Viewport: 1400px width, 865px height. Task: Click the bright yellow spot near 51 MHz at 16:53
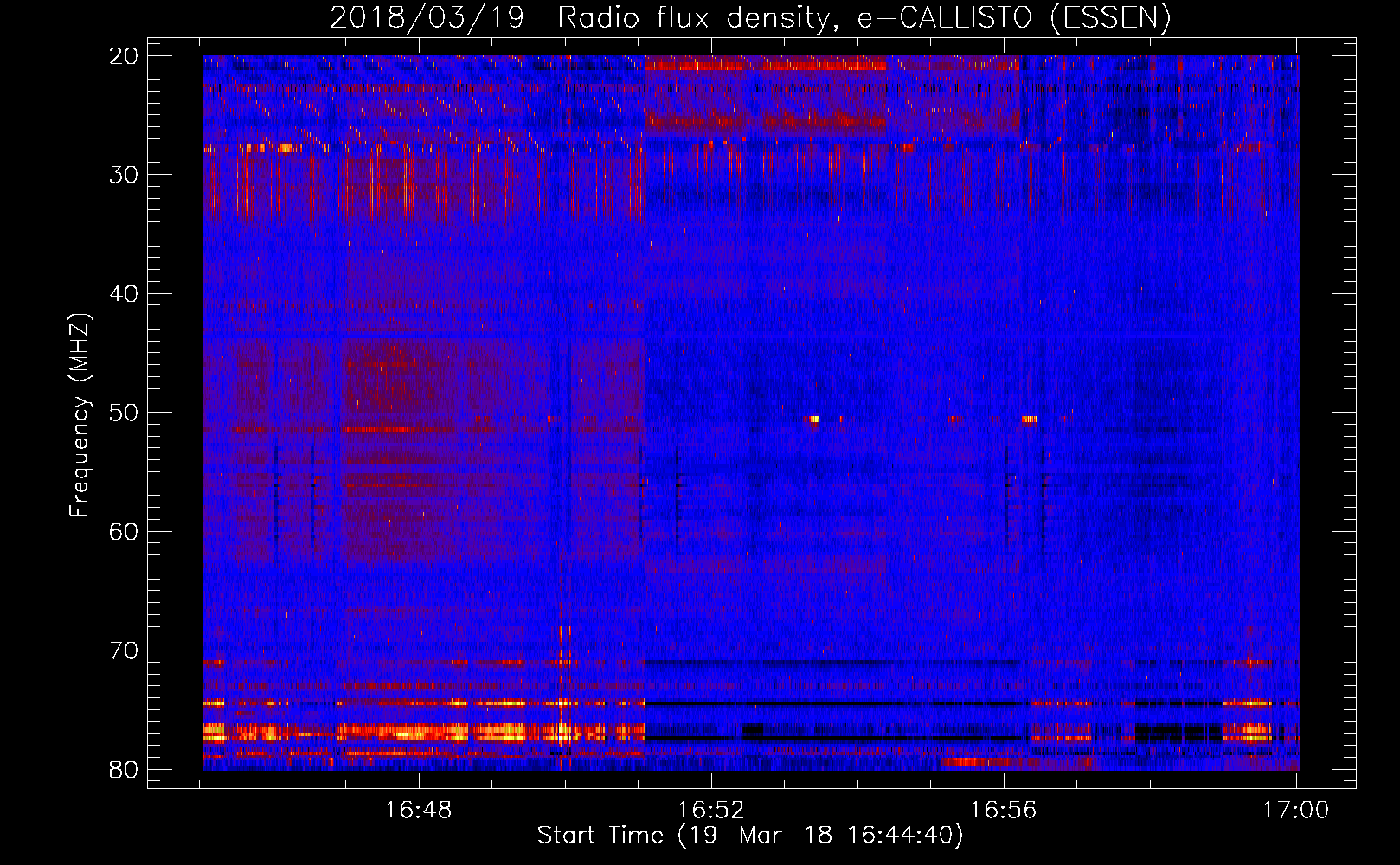[813, 420]
